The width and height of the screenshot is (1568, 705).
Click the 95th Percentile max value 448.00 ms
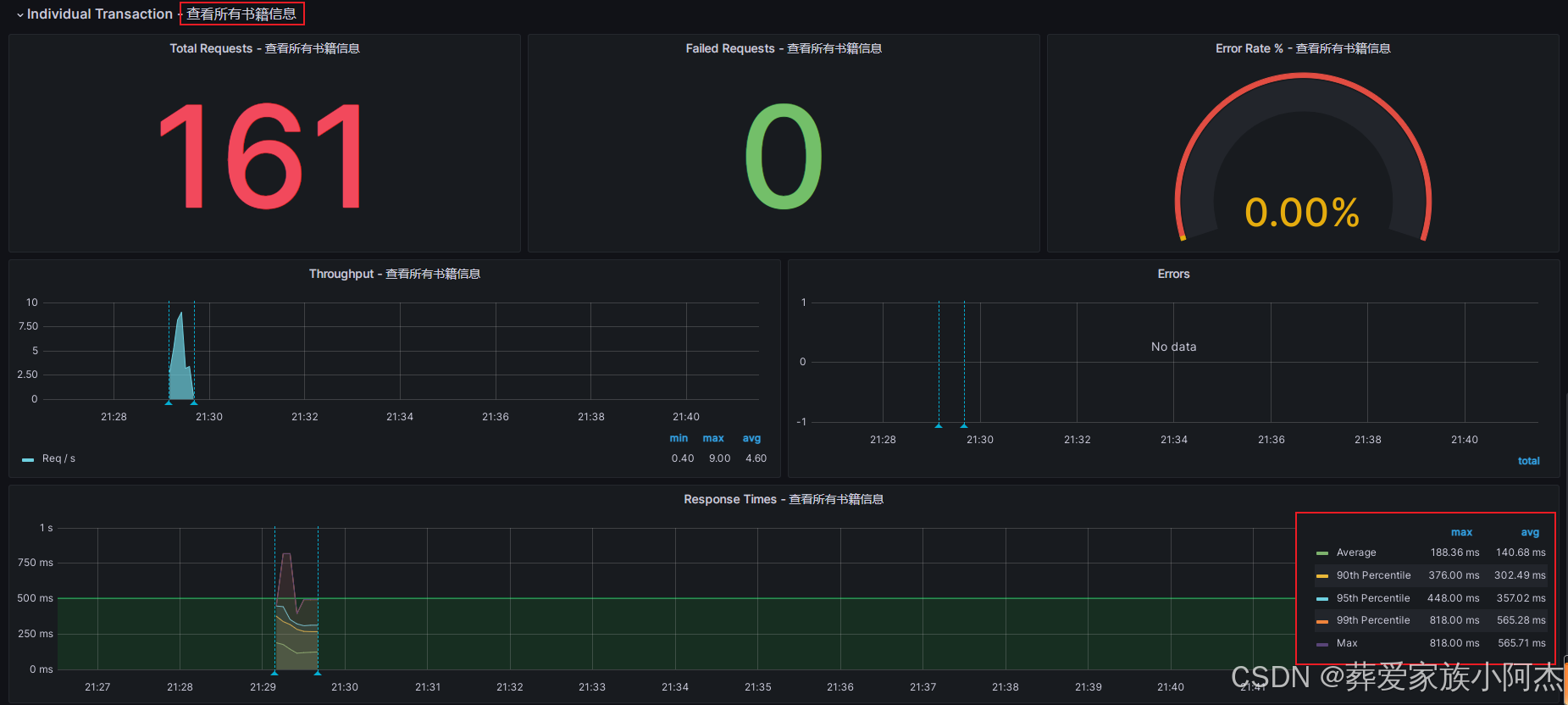[x=1454, y=598]
